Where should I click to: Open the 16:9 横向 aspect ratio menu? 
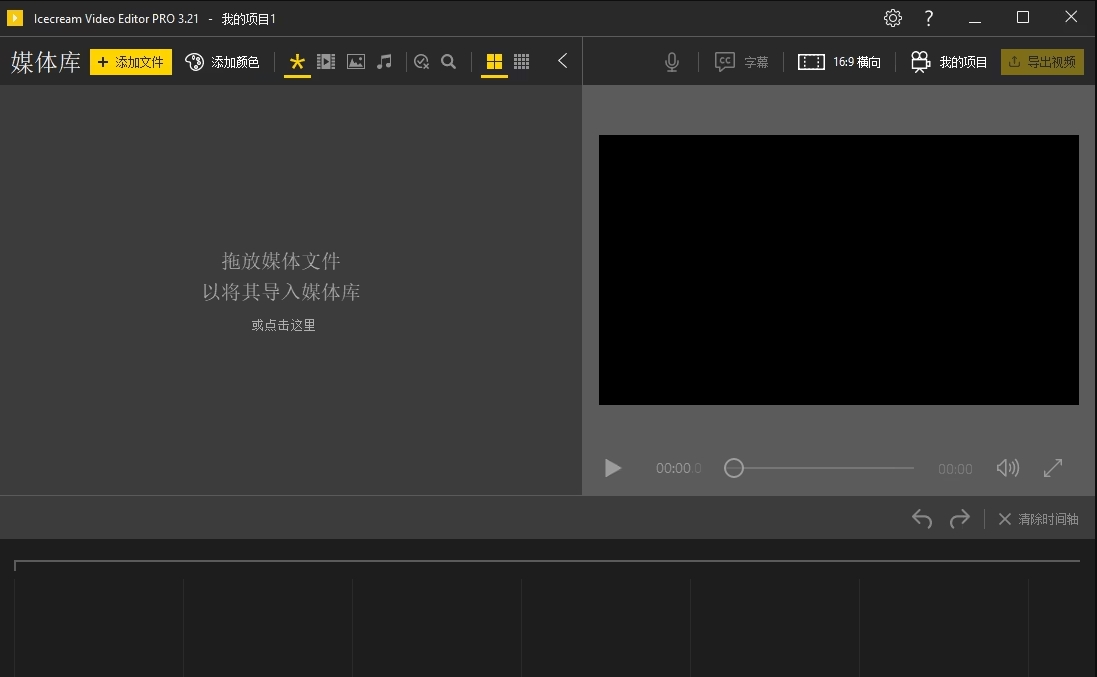(x=839, y=62)
